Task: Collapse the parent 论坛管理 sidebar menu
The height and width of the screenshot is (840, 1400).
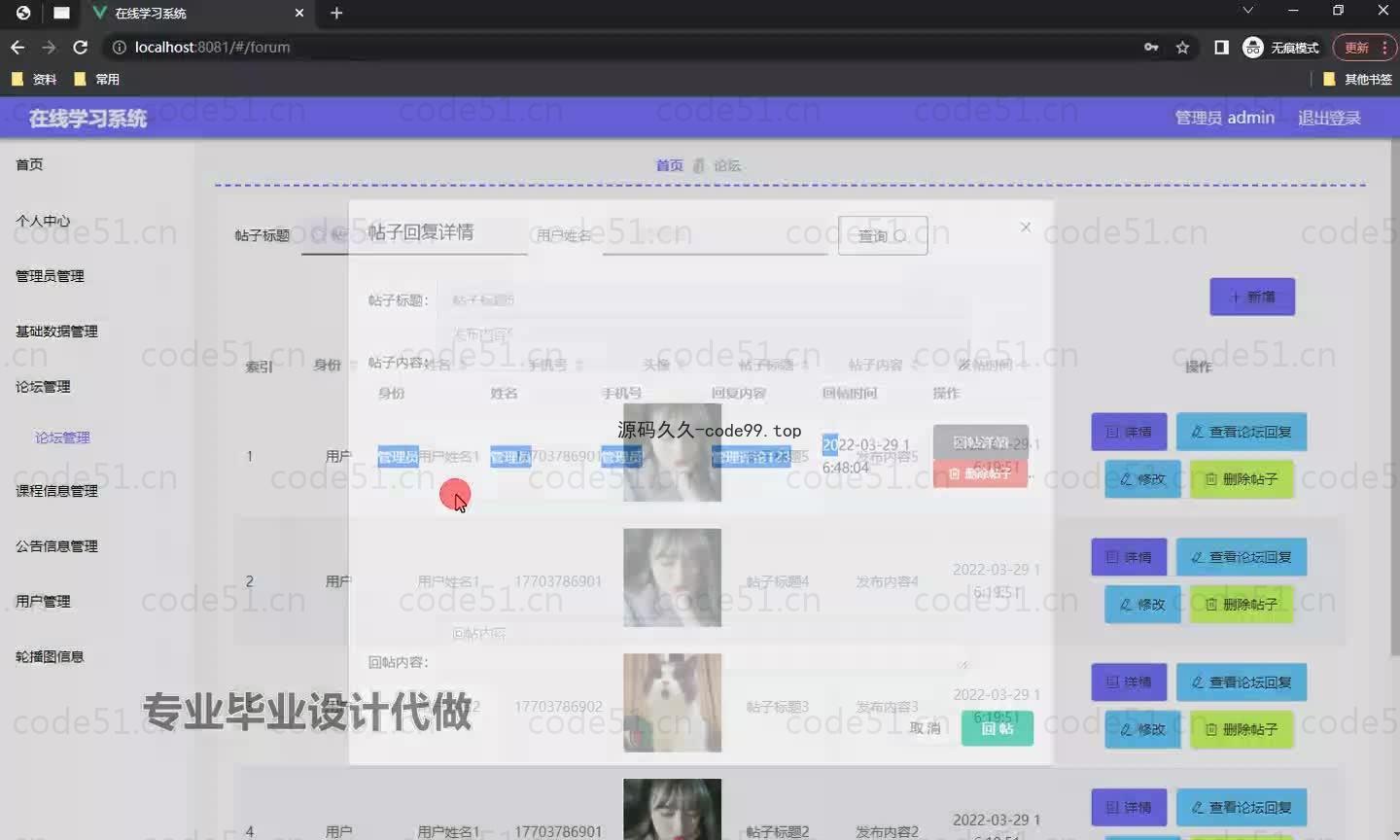Action: (43, 387)
